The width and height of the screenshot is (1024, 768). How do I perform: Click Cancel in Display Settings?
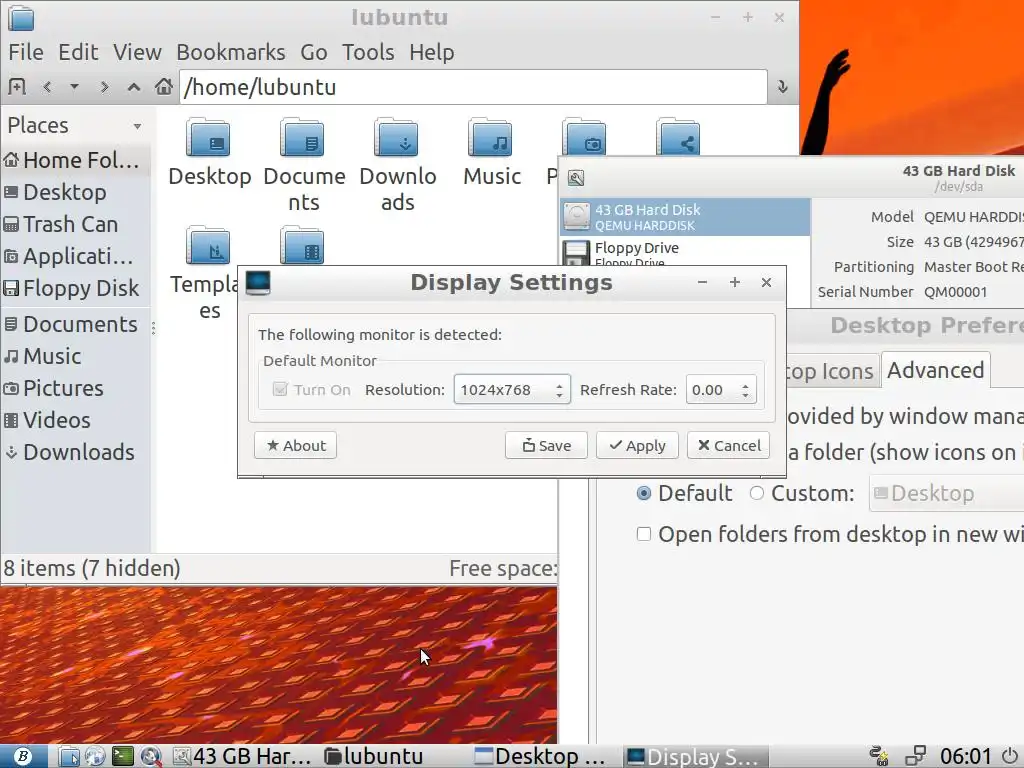click(x=728, y=445)
